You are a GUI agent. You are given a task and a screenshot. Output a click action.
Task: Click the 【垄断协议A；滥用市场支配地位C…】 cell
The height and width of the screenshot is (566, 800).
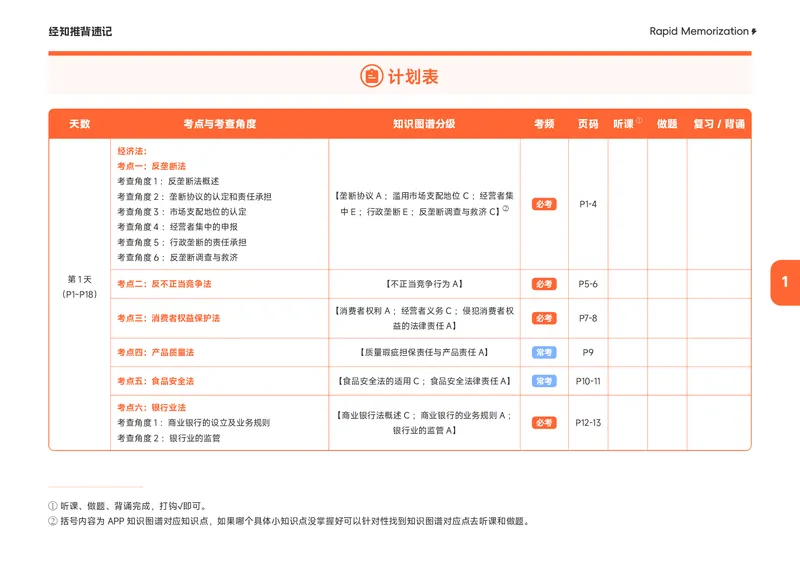click(x=424, y=204)
